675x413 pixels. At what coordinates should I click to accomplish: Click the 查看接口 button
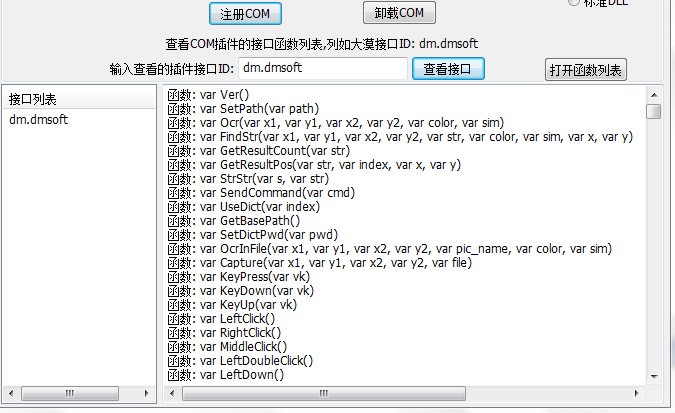click(448, 69)
